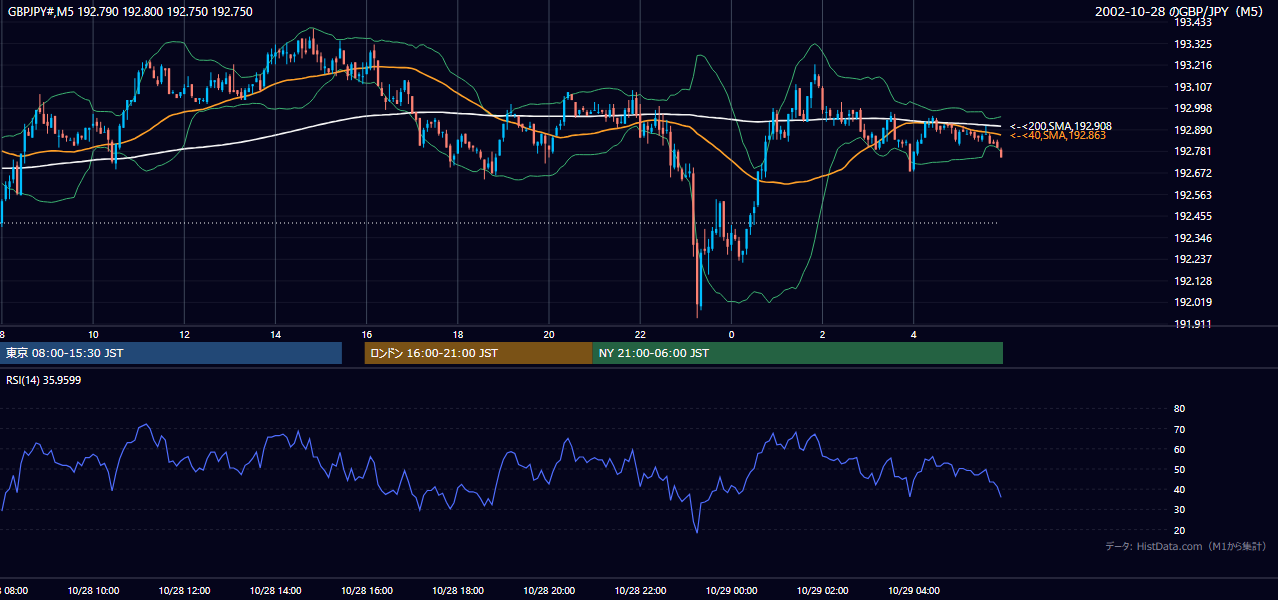Click the 200 SMA 192.908 label
The image size is (1278, 600).
click(x=1061, y=126)
